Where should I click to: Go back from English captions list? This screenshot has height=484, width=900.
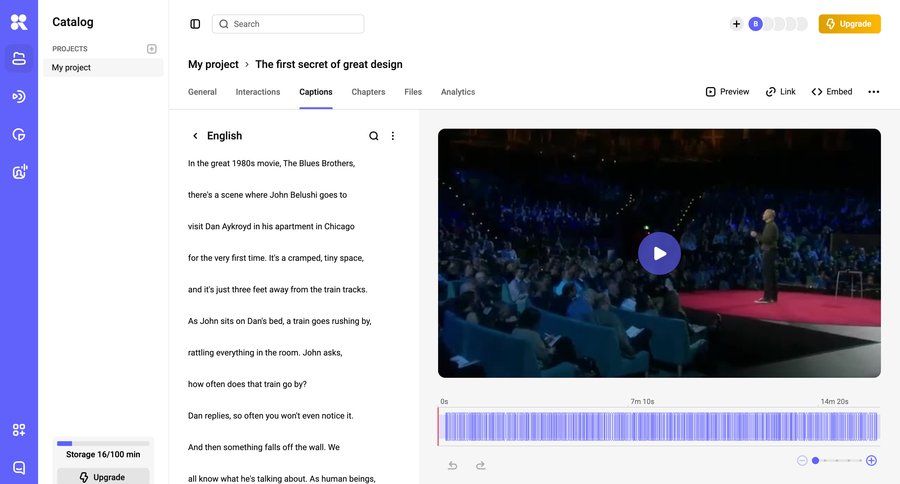coord(195,136)
